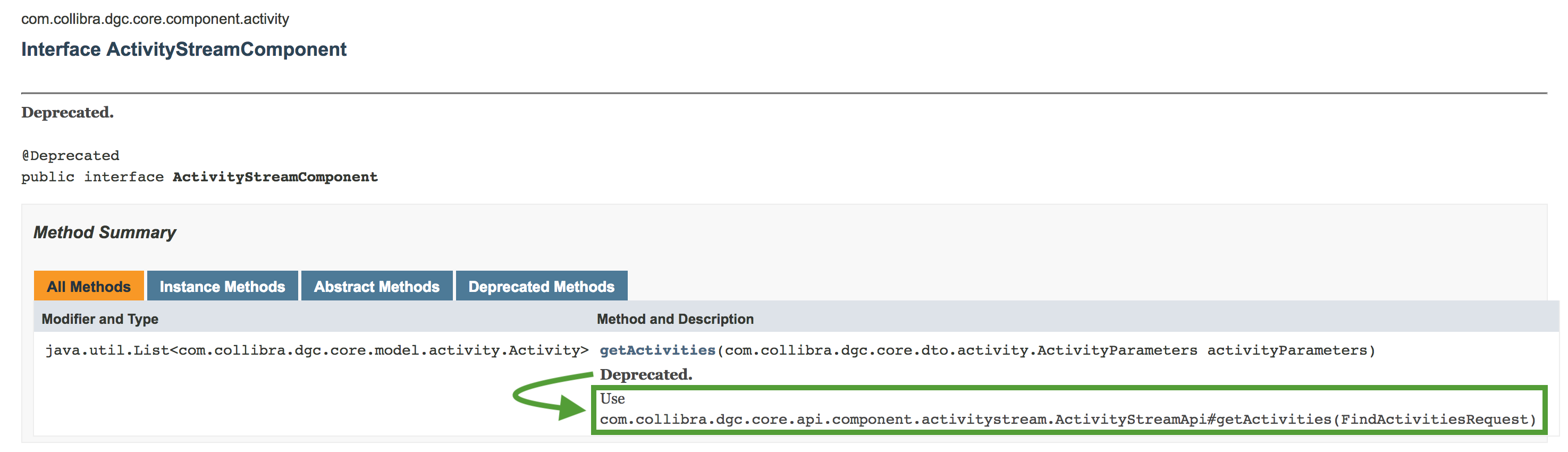Click the ActivityParameters parameter type in signature
This screenshot has width=1568, height=452.
960,350
